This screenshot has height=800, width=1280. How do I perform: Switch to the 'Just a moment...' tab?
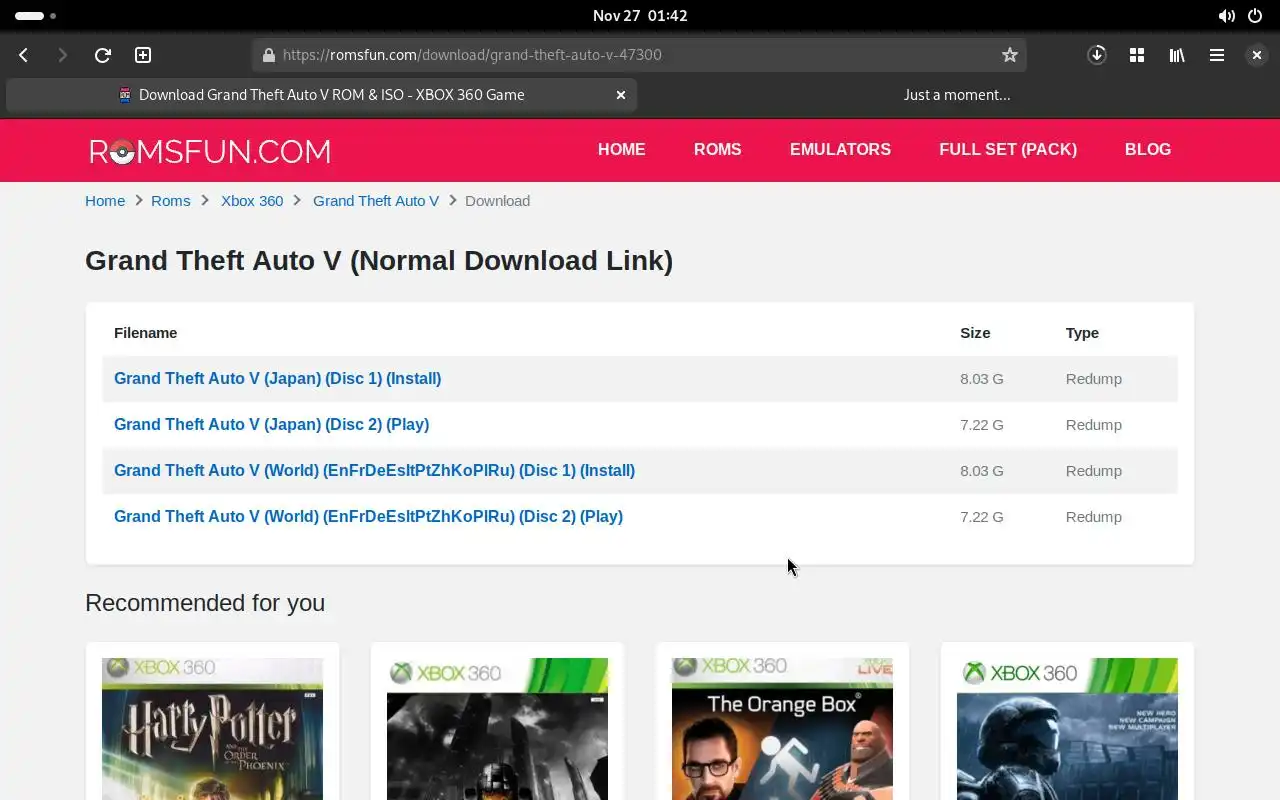tap(957, 95)
